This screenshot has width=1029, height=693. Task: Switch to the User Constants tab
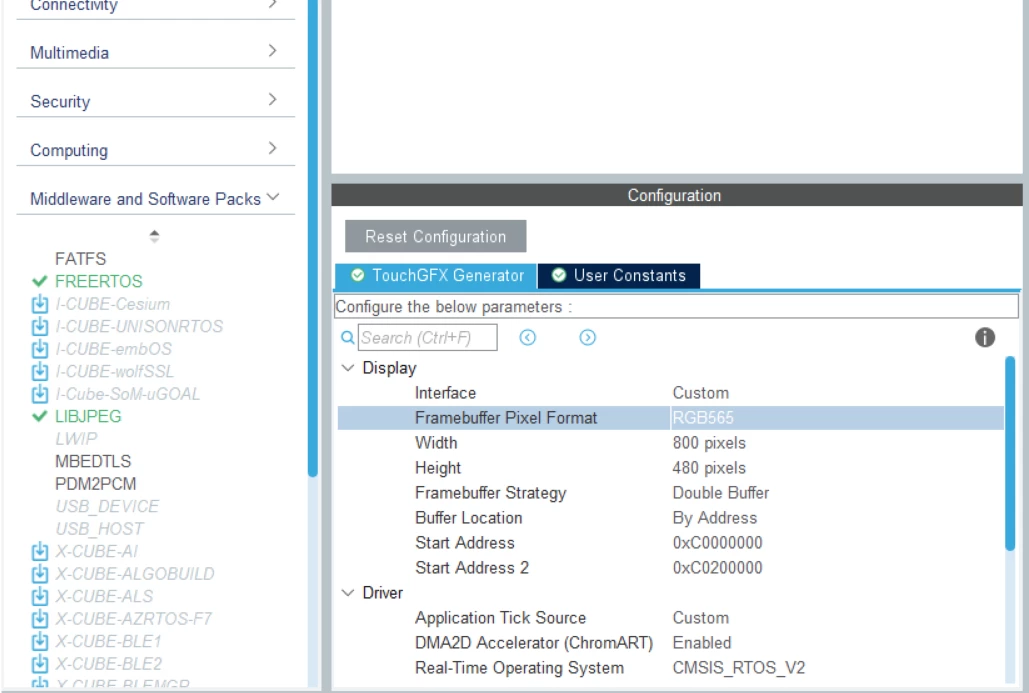tap(619, 276)
